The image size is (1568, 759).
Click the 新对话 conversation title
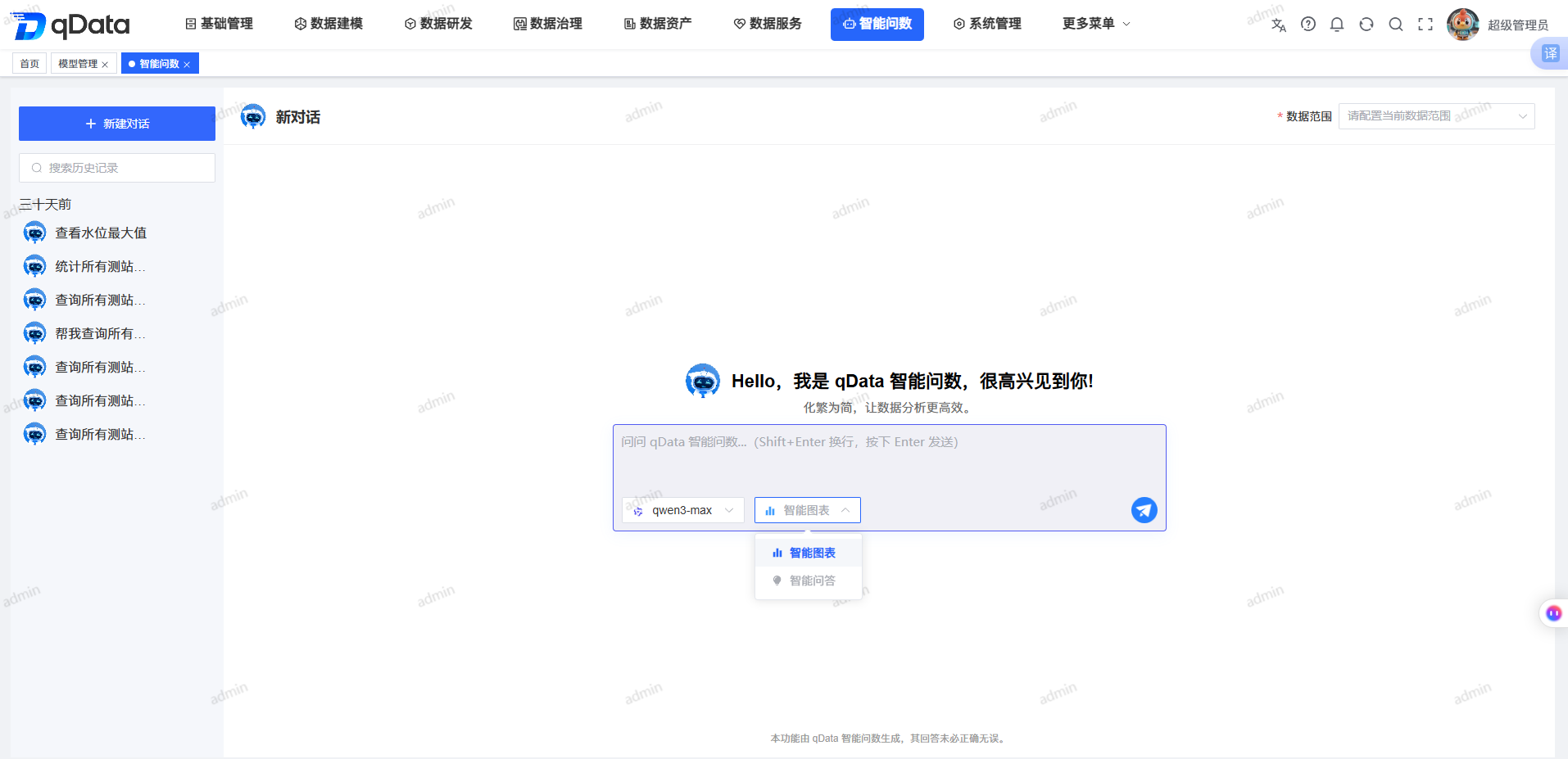pos(298,117)
